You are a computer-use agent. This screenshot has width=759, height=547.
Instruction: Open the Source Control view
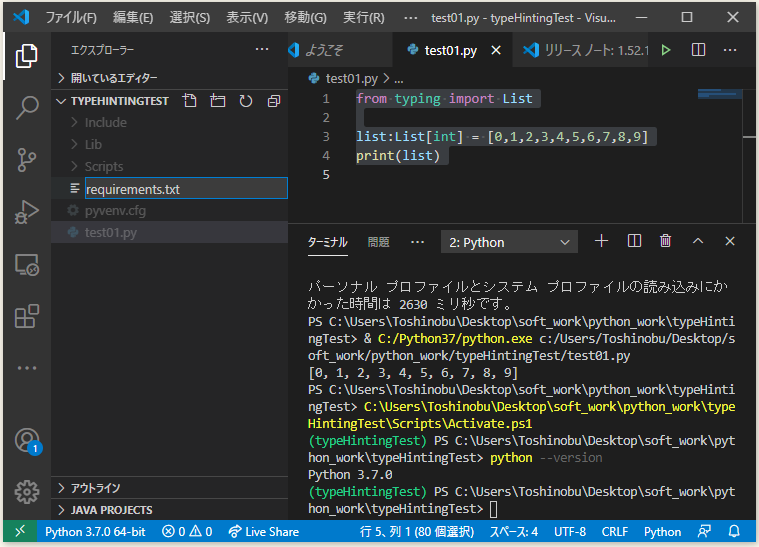[x=26, y=160]
